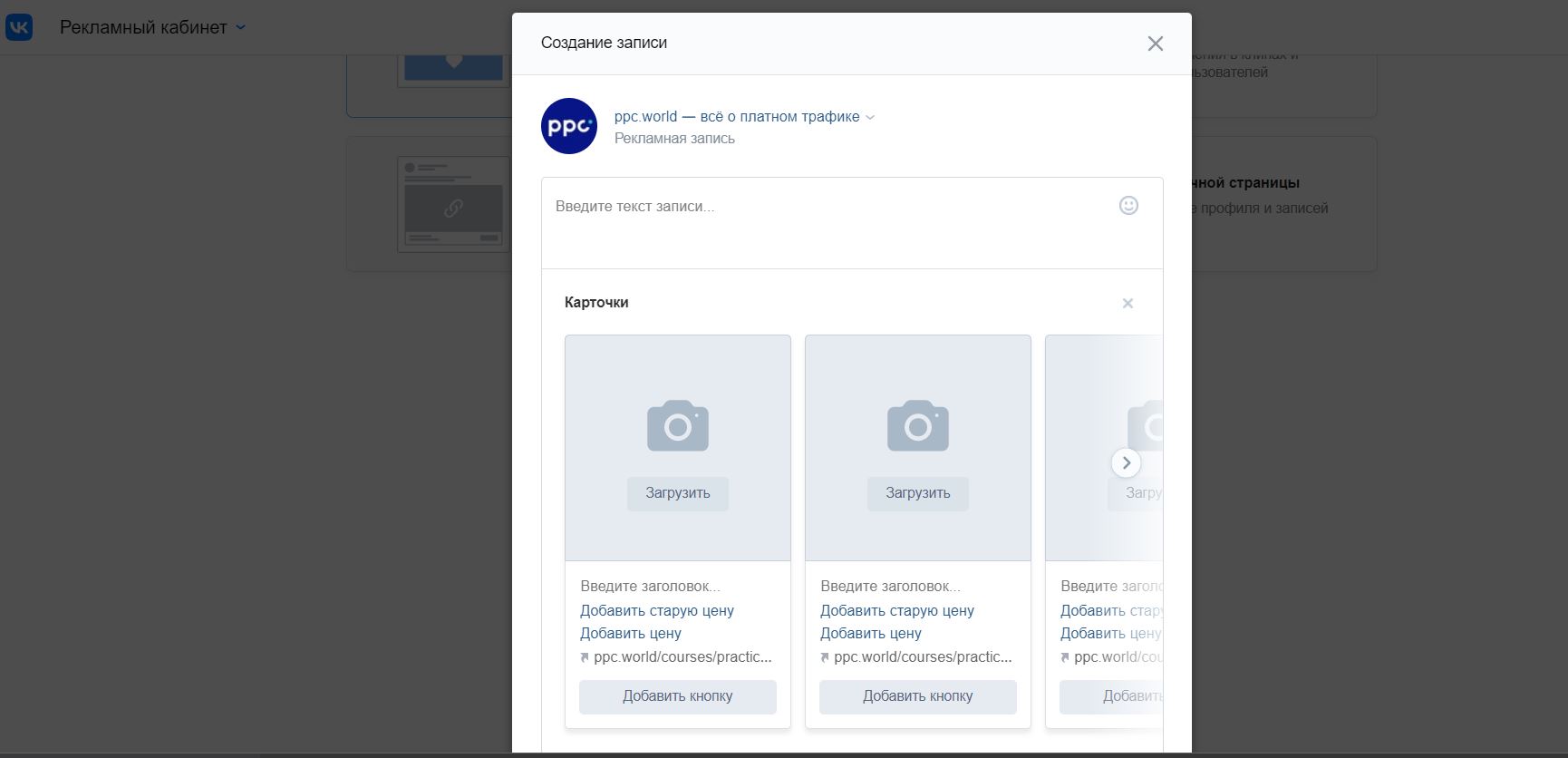The width and height of the screenshot is (1568, 758).
Task: Click Добавить старую цену on the first card
Action: click(657, 610)
